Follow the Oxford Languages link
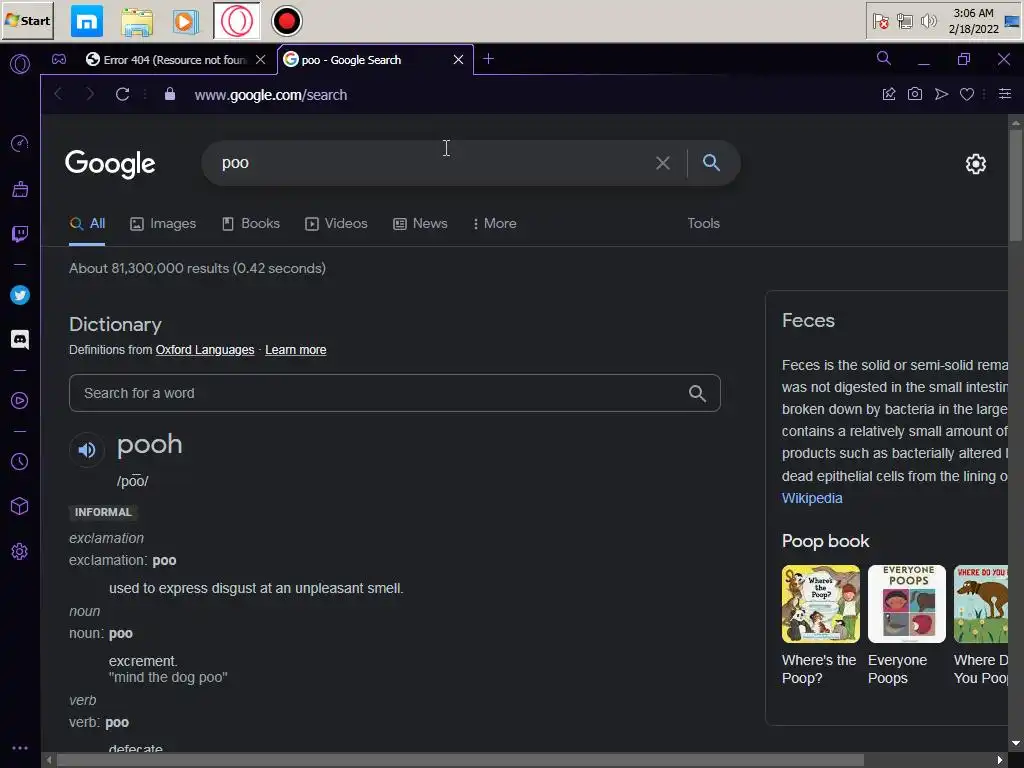Image resolution: width=1024 pixels, height=768 pixels. (204, 350)
